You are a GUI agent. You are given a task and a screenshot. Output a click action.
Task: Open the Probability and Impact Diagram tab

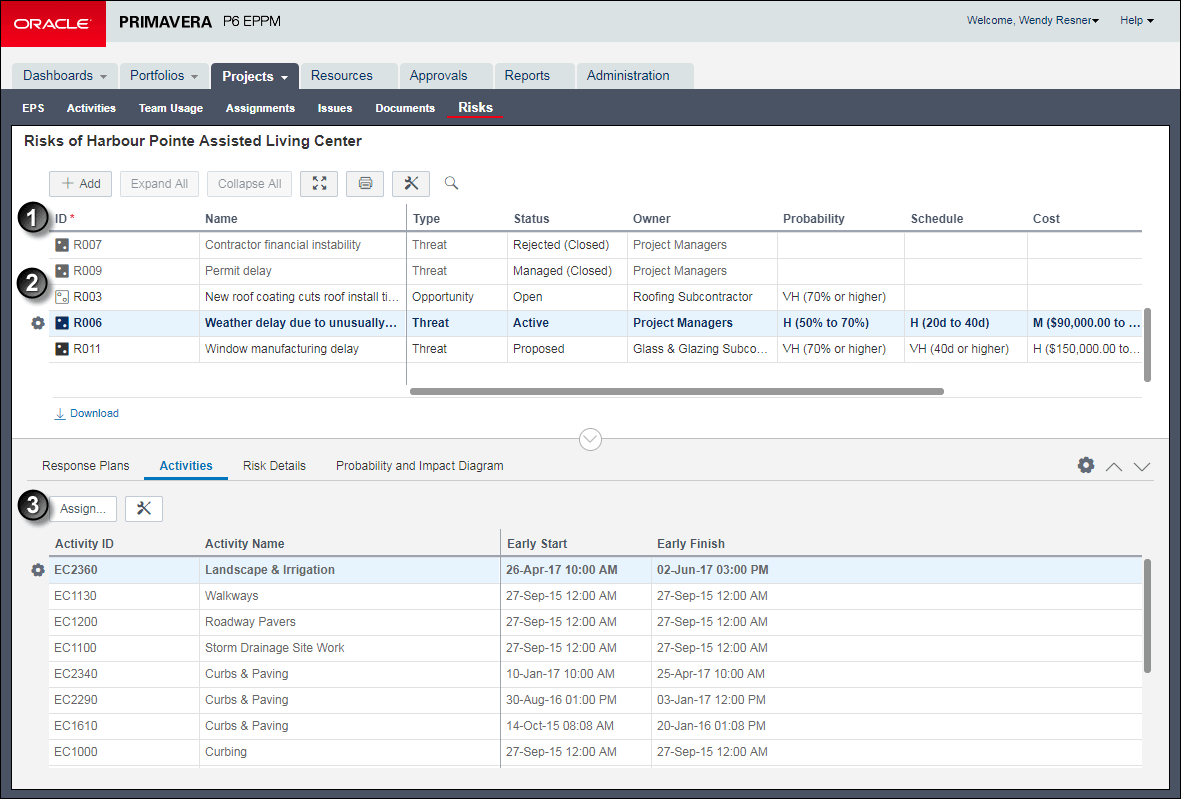(419, 466)
